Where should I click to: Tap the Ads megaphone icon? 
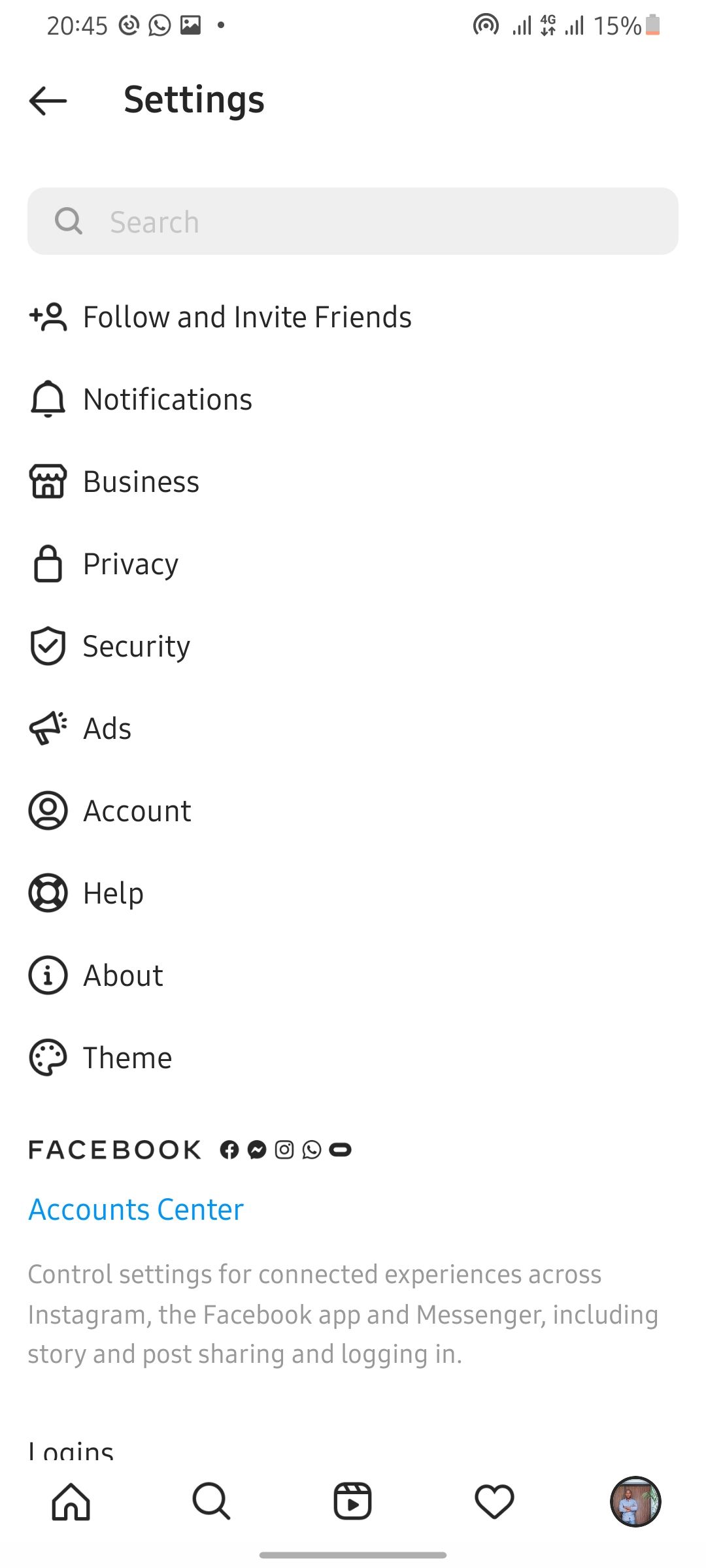48,728
